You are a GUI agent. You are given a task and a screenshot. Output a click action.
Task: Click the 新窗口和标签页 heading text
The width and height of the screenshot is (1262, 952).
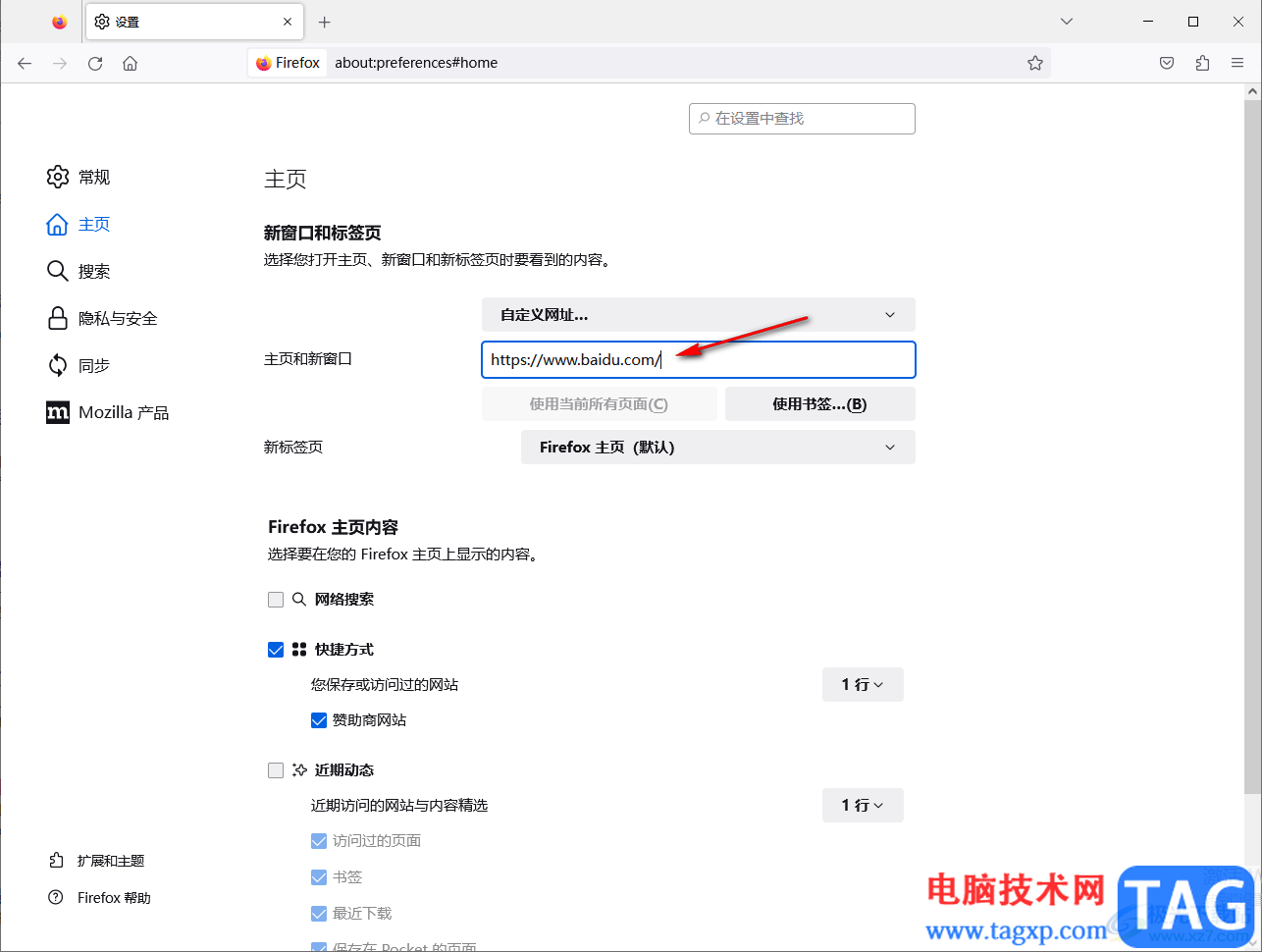tap(322, 233)
